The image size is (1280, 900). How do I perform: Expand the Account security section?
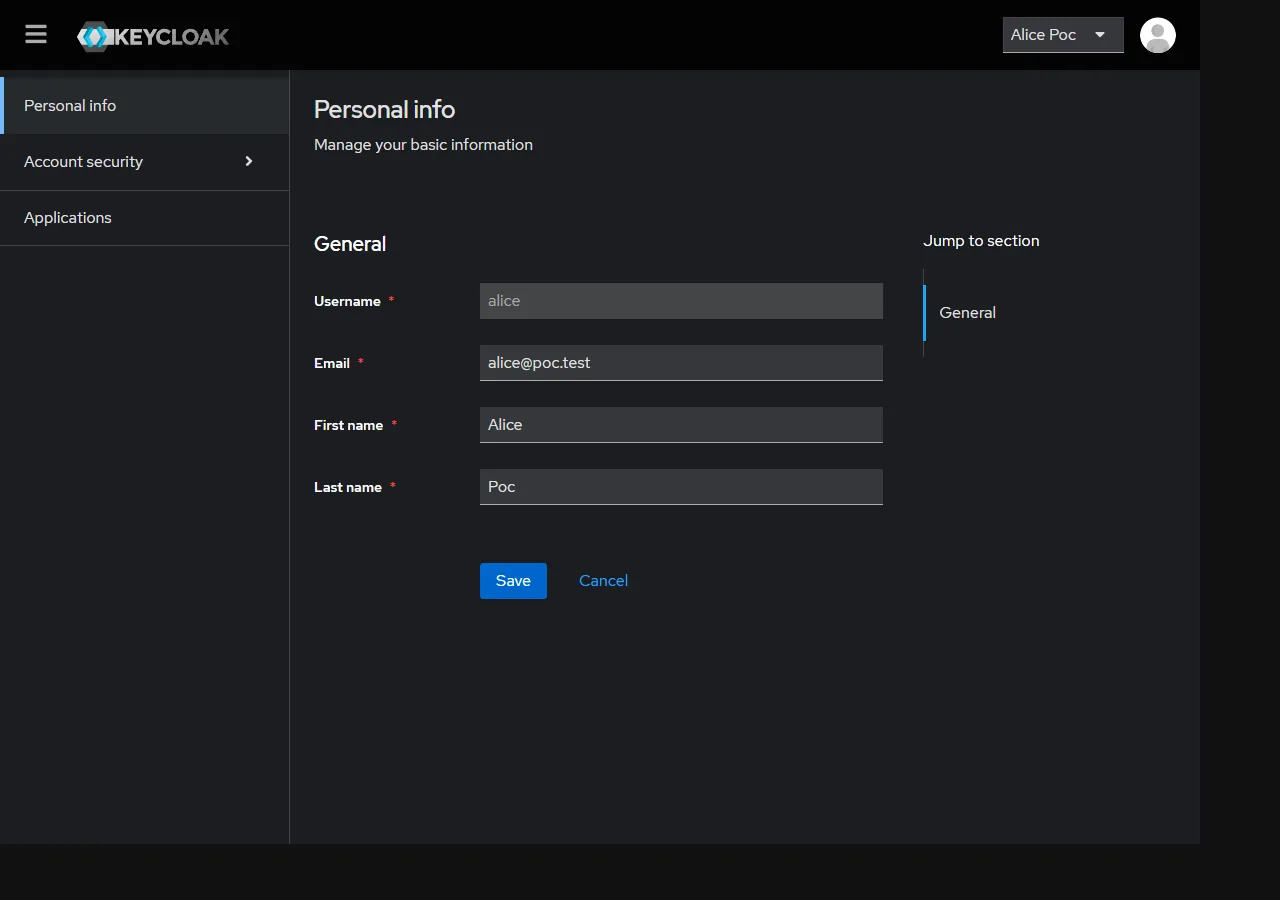[x=145, y=162]
